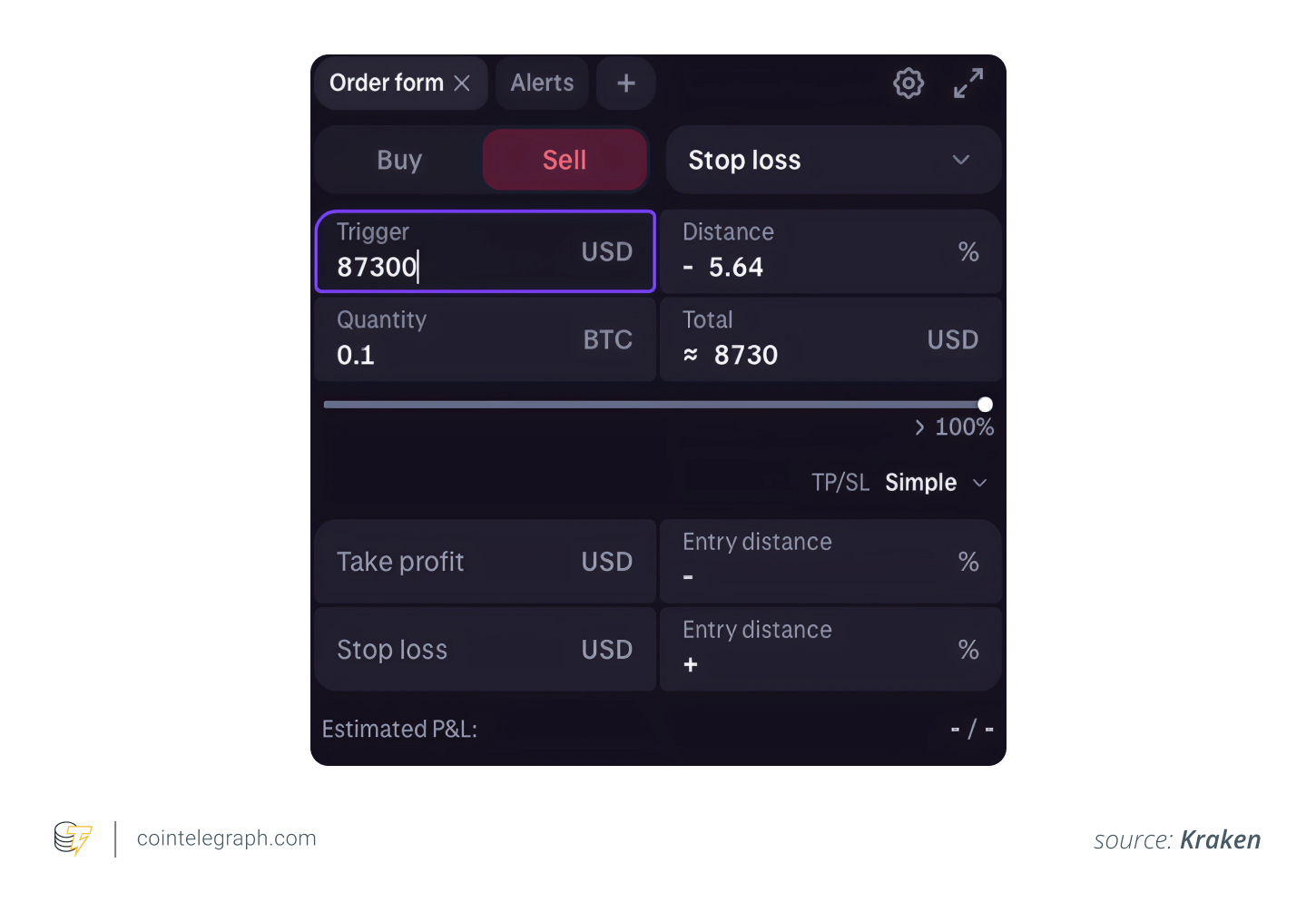Open the settings gear icon
Image resolution: width=1316 pixels, height=912 pixels.
pos(908,83)
